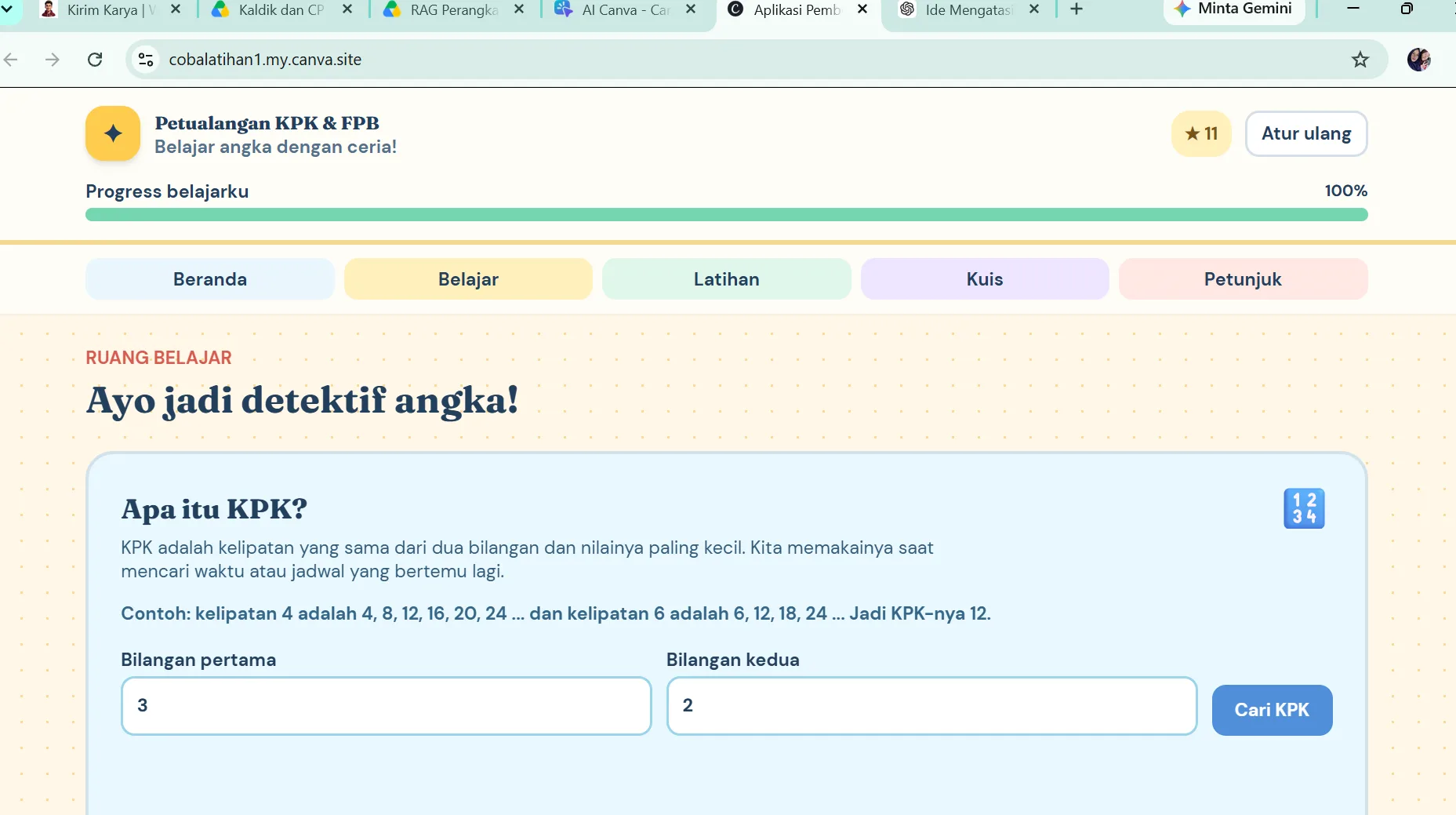Click the browser forward arrow
The height and width of the screenshot is (815, 1456).
pyautogui.click(x=53, y=60)
